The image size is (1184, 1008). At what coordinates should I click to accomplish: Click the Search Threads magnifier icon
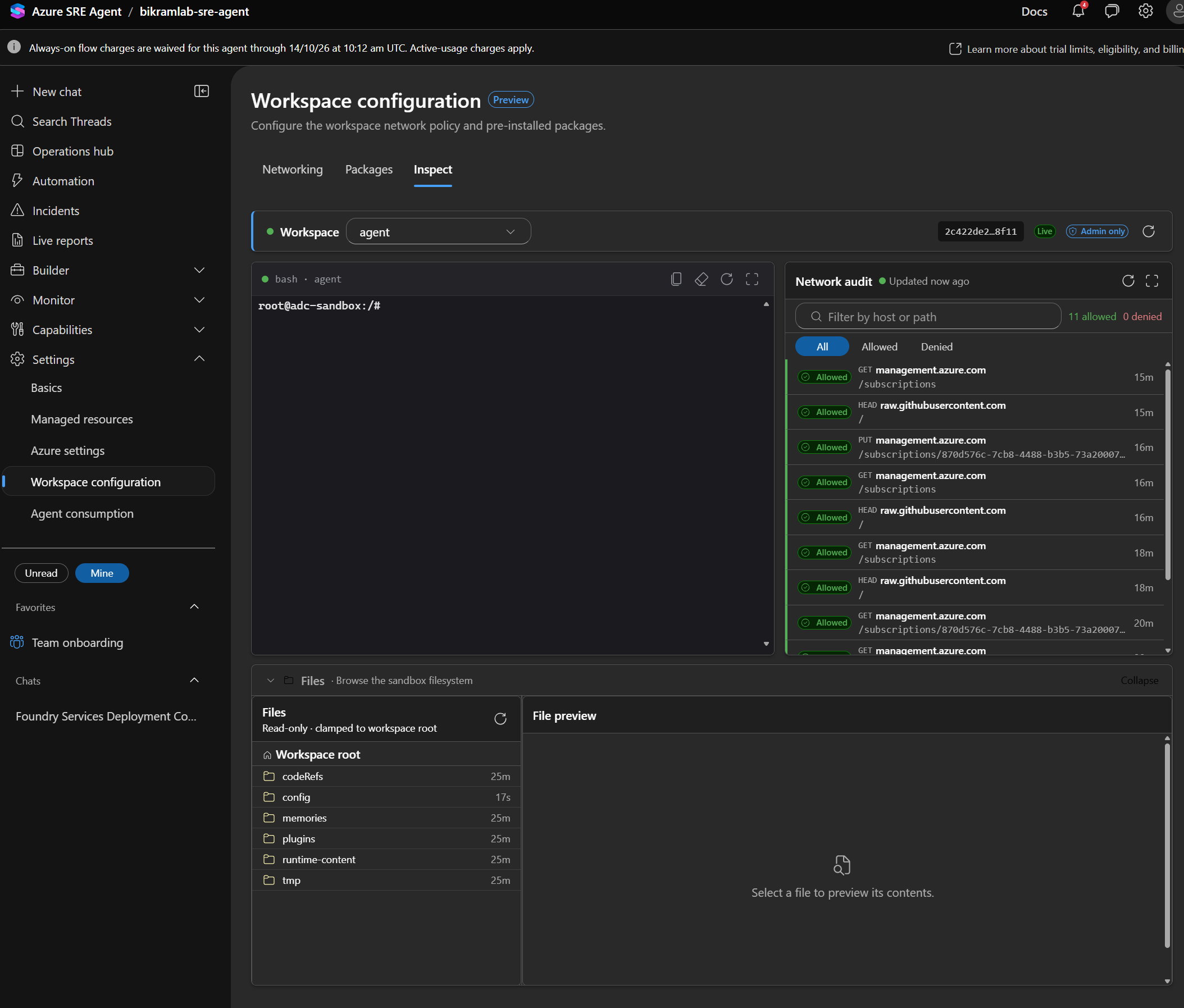18,121
